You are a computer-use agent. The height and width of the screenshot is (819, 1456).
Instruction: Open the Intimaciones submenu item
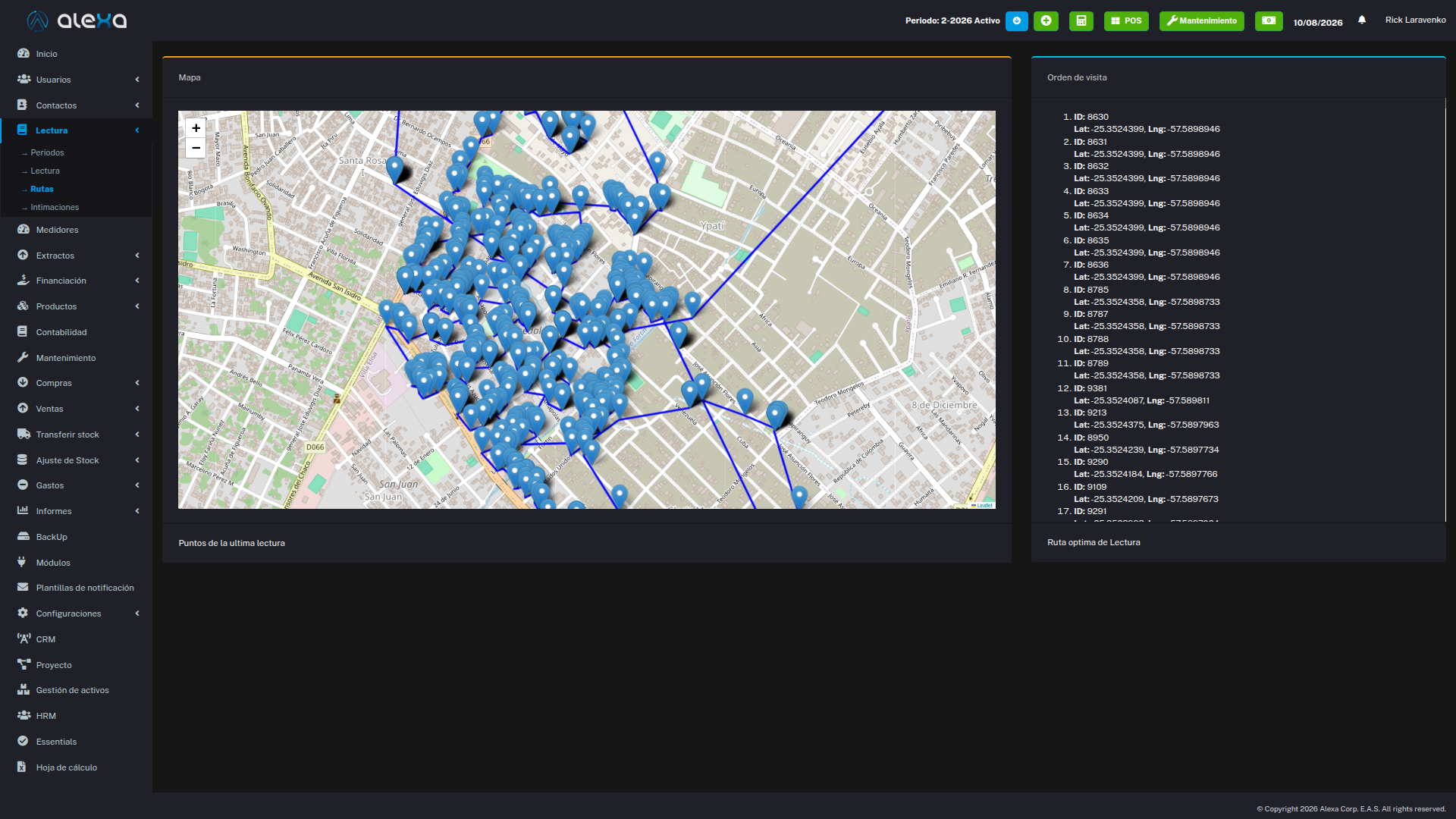[x=55, y=207]
